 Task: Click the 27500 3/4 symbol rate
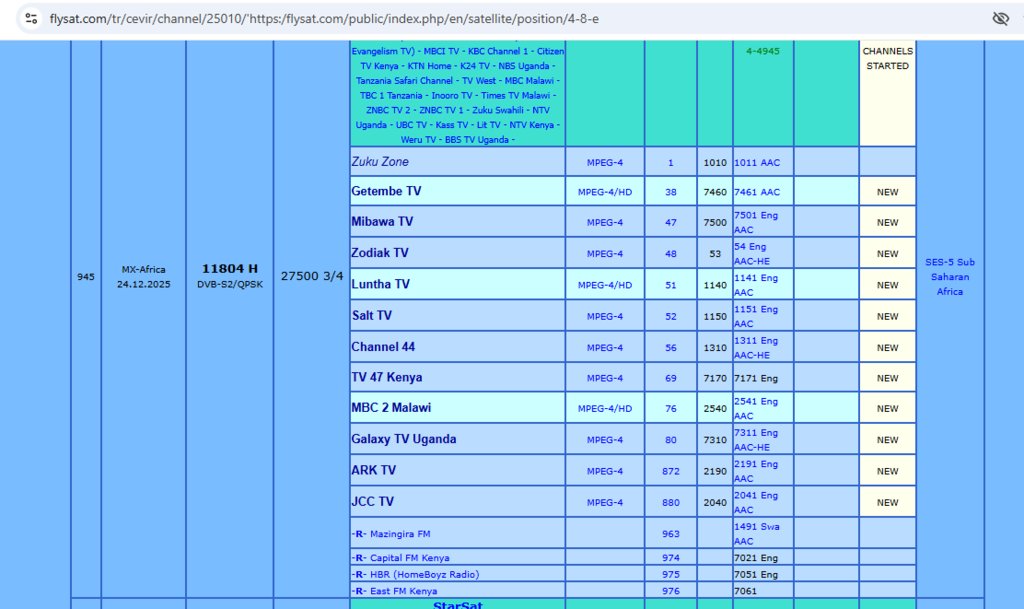coord(312,276)
